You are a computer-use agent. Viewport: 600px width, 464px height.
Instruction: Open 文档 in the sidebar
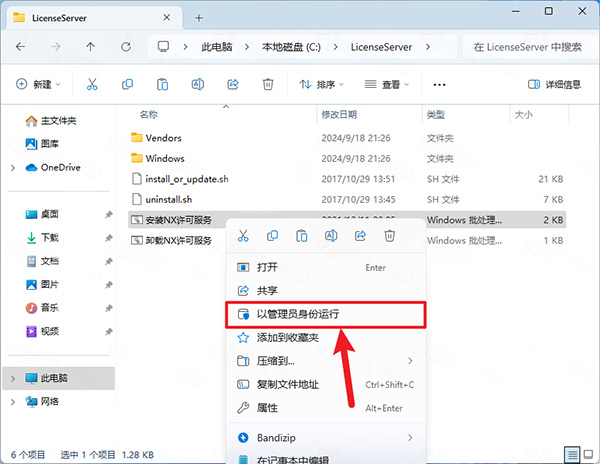(x=42, y=261)
